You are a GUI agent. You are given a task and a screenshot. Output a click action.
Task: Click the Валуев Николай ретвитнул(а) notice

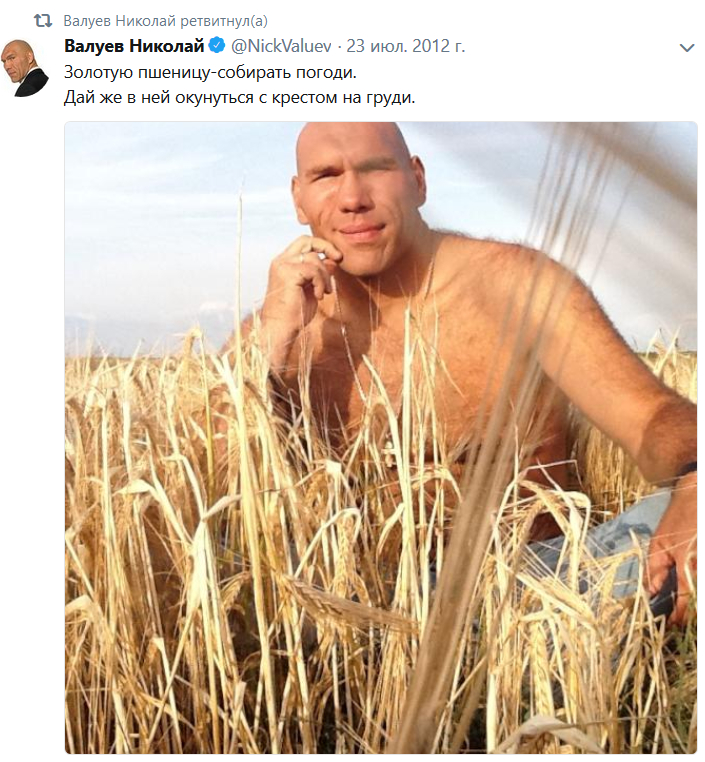pyautogui.click(x=166, y=21)
